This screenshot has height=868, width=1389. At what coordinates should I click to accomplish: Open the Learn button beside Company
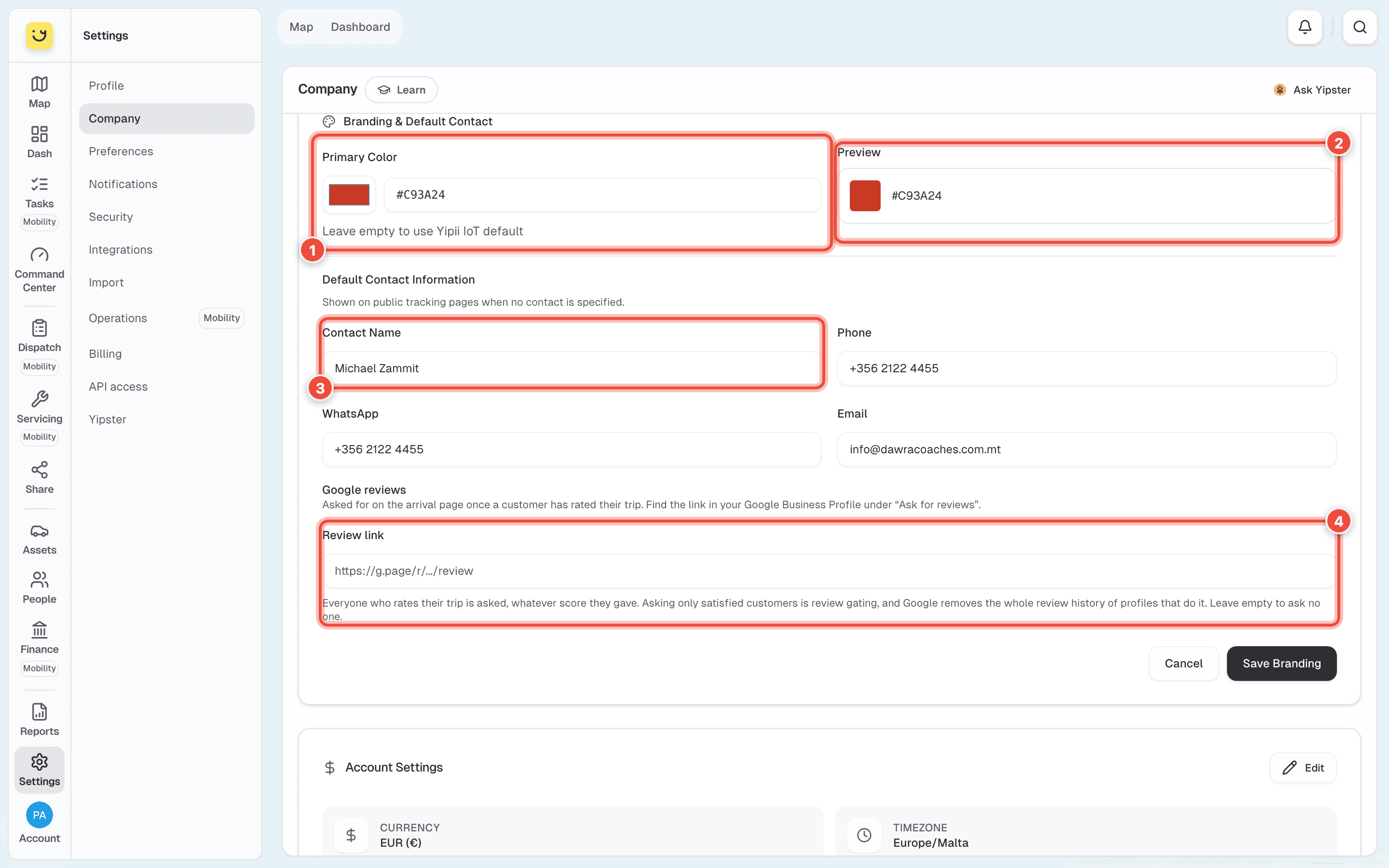click(x=401, y=90)
